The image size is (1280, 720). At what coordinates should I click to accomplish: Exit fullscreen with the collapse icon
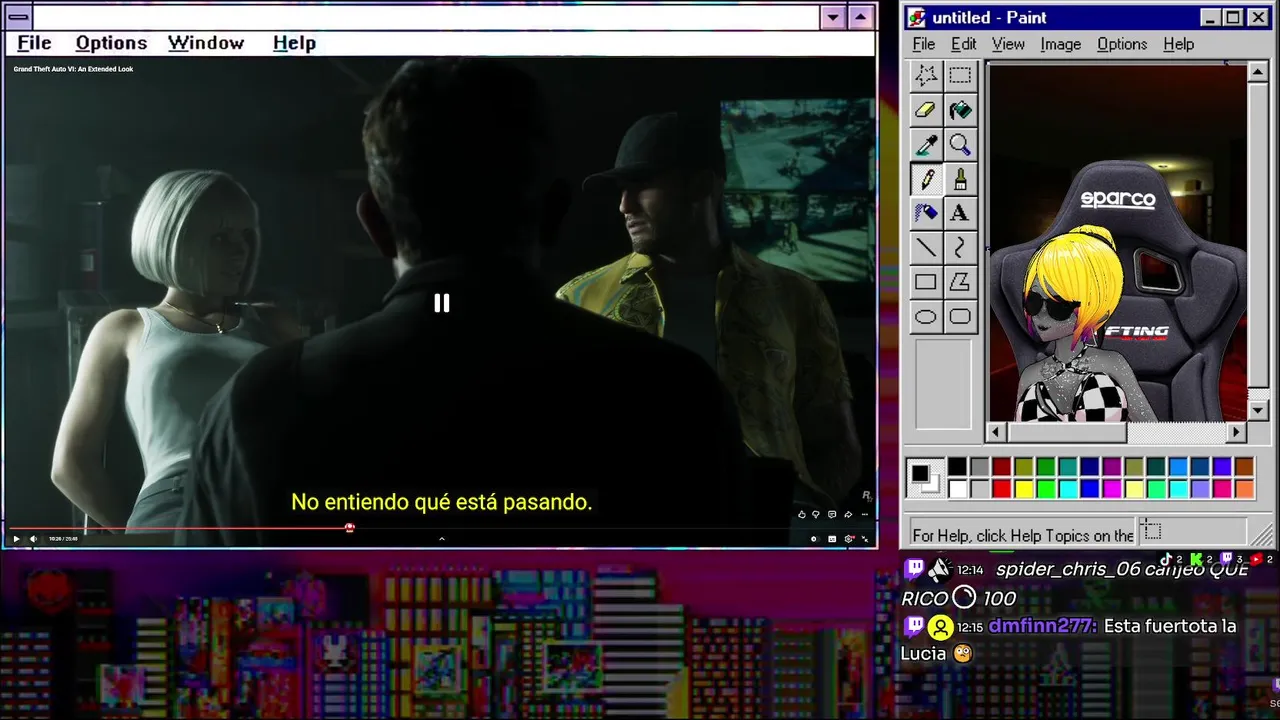tap(866, 539)
